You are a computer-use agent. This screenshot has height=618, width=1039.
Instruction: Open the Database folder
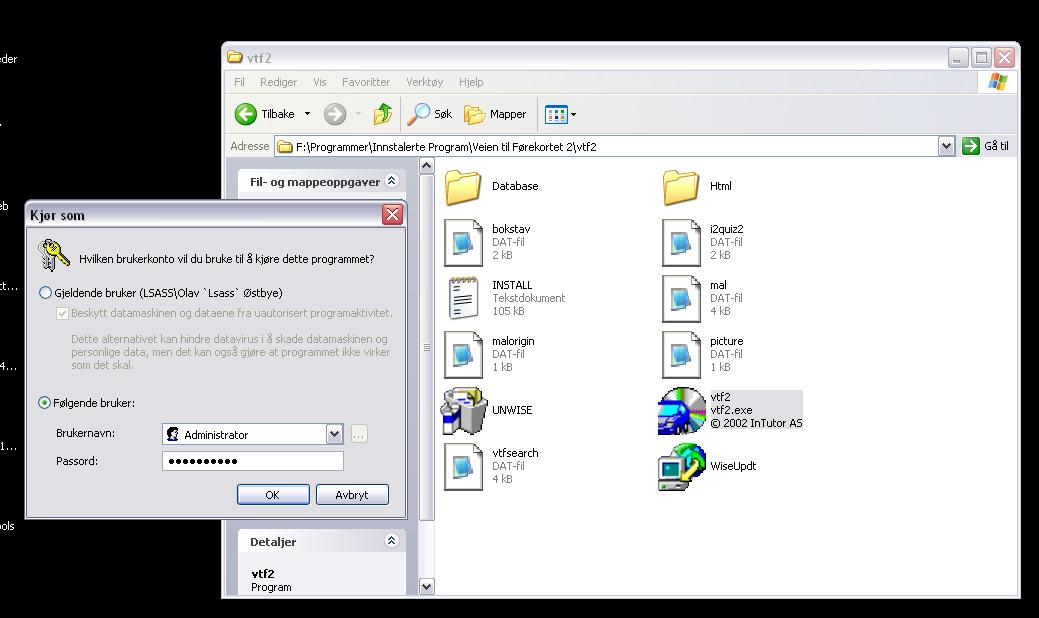(x=463, y=186)
